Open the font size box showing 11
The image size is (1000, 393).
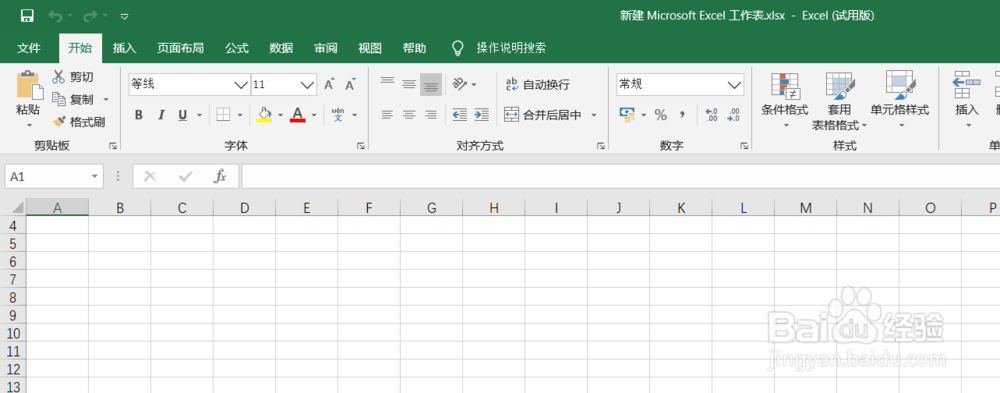point(284,84)
